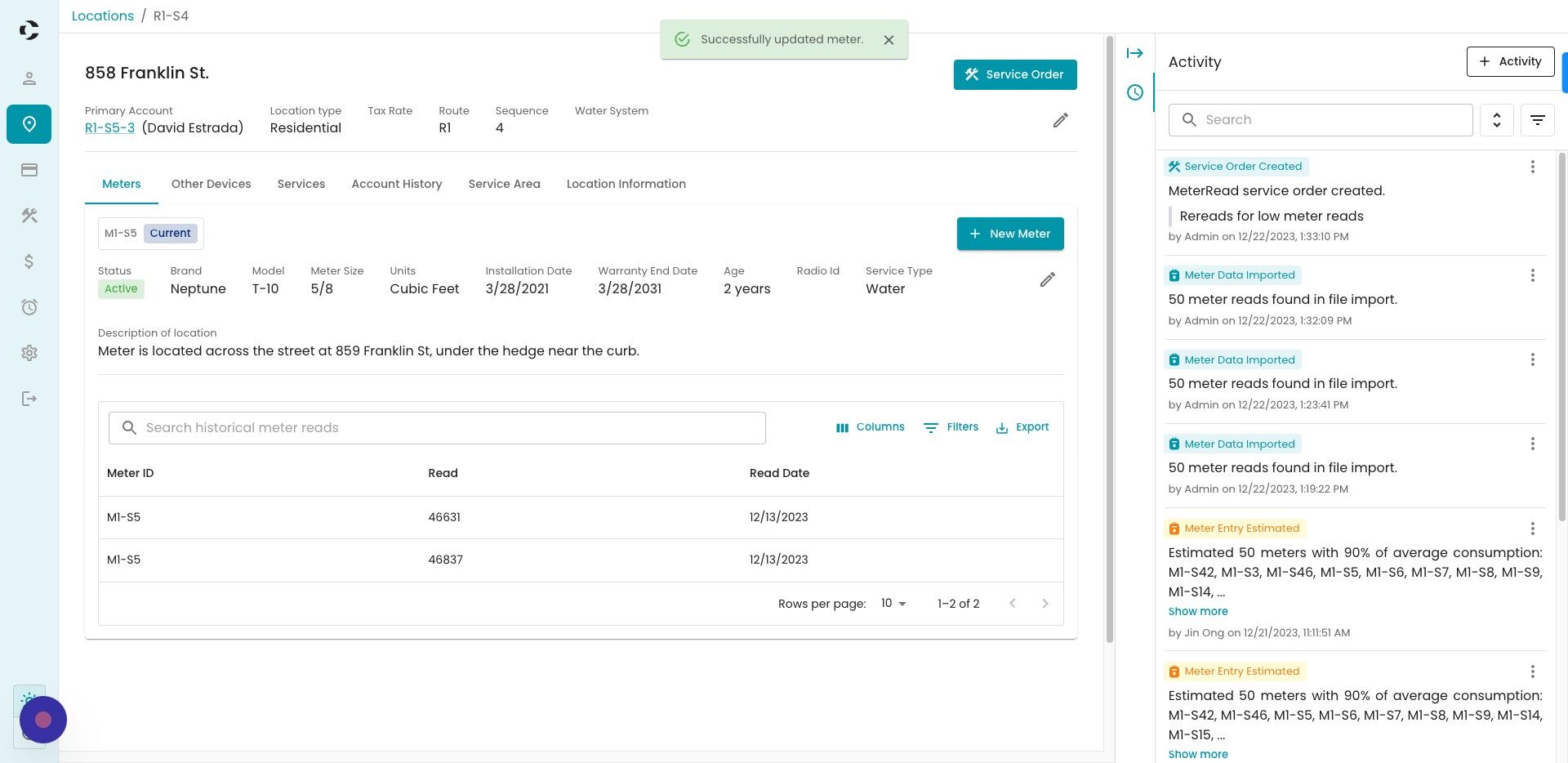Toggle activity sort order arrows
Image resolution: width=1568 pixels, height=763 pixels.
[x=1496, y=120]
